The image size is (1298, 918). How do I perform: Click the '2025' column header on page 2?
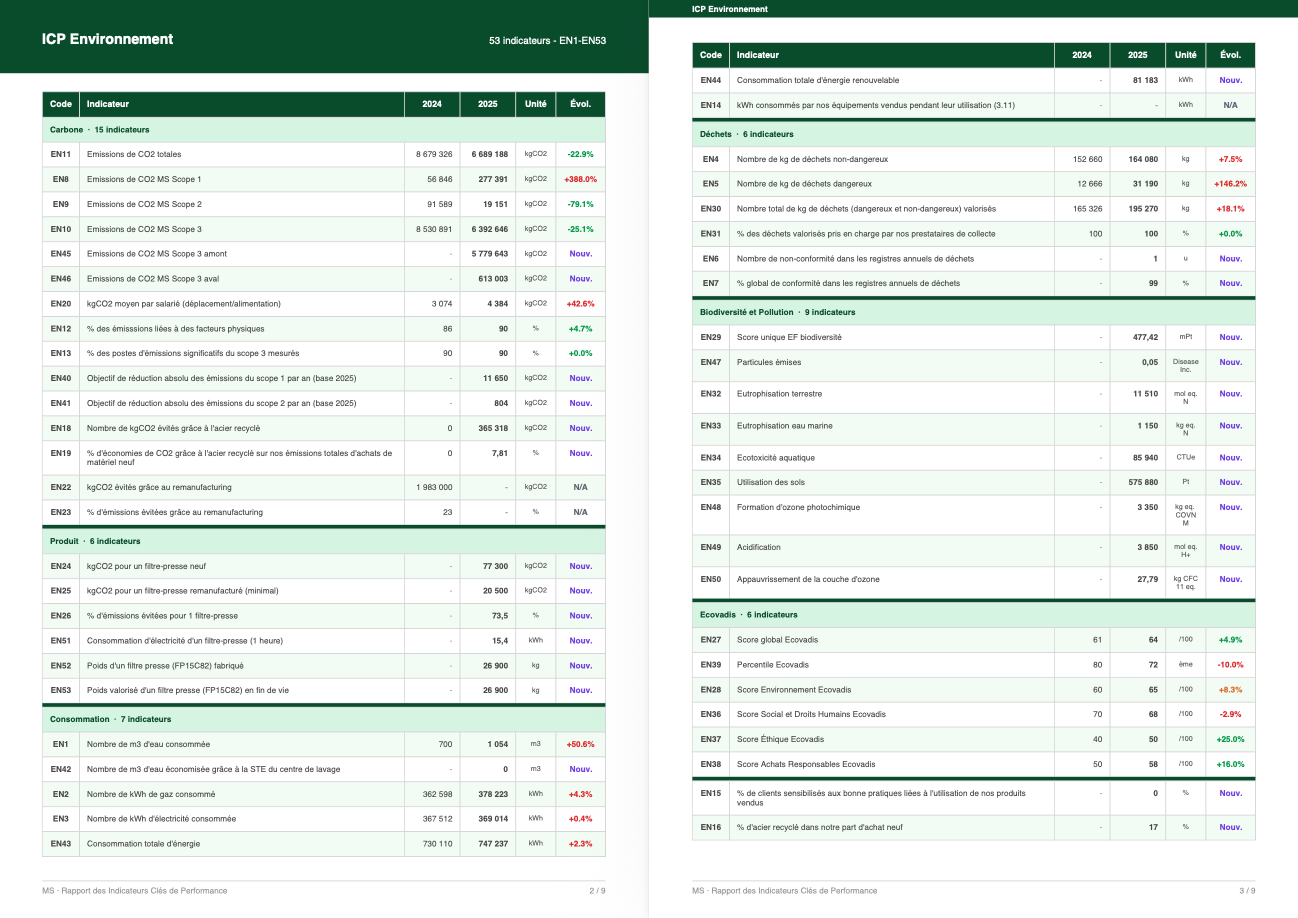pos(488,104)
